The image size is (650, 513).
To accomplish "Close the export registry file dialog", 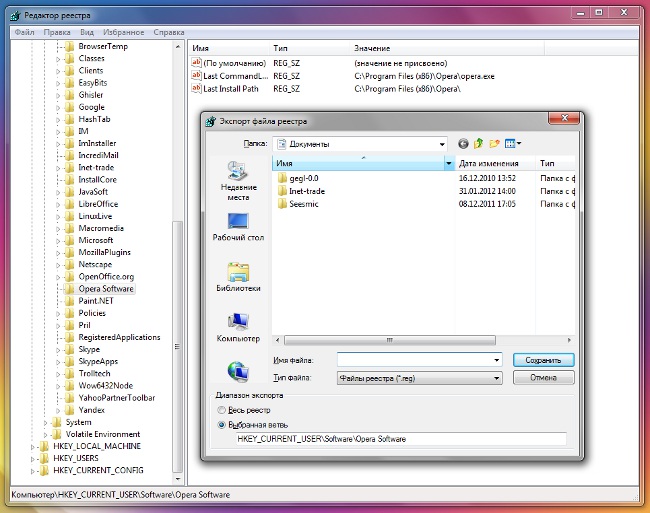I will [x=564, y=118].
